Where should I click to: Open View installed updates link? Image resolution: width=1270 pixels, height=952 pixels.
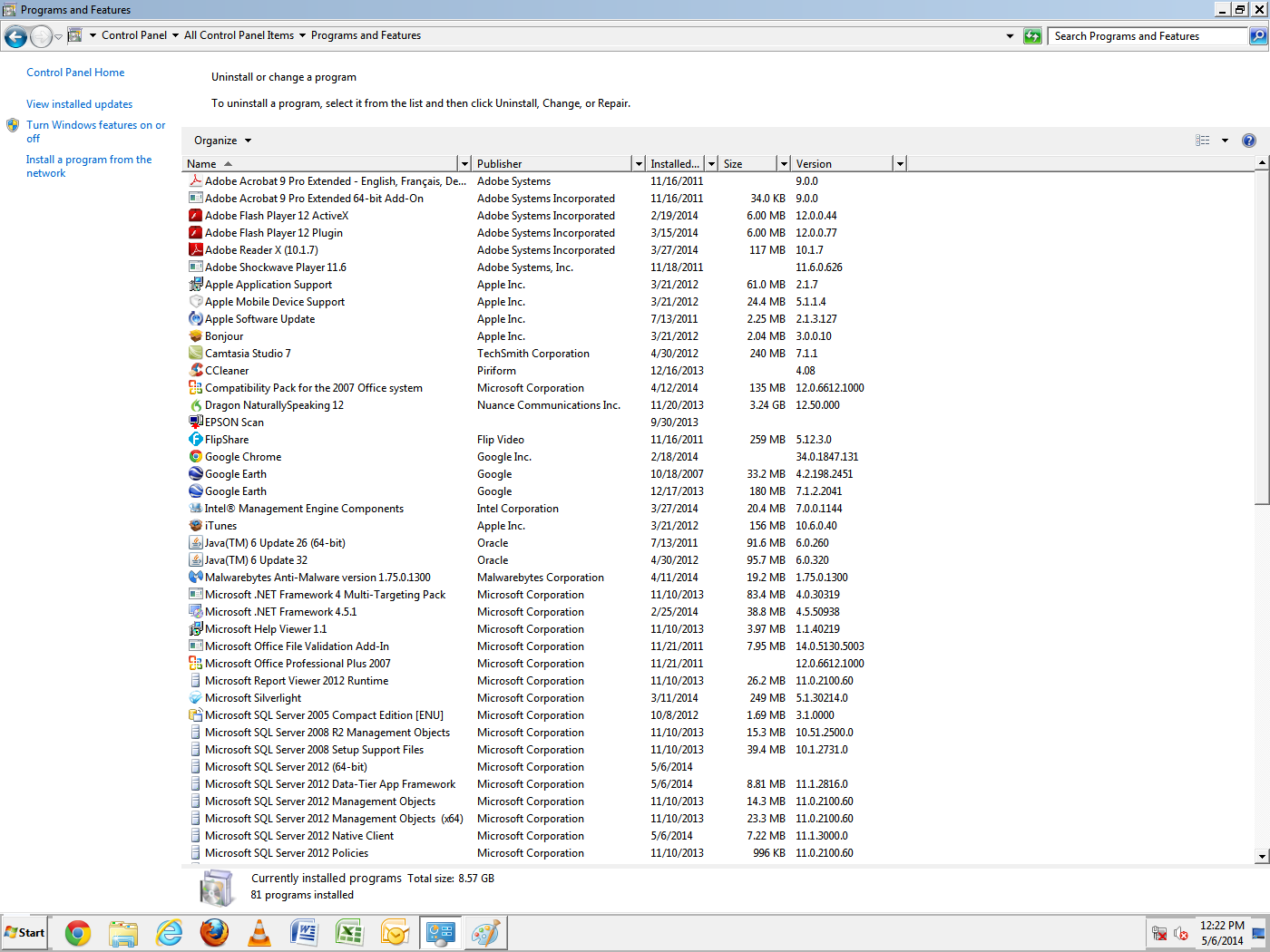coord(79,104)
